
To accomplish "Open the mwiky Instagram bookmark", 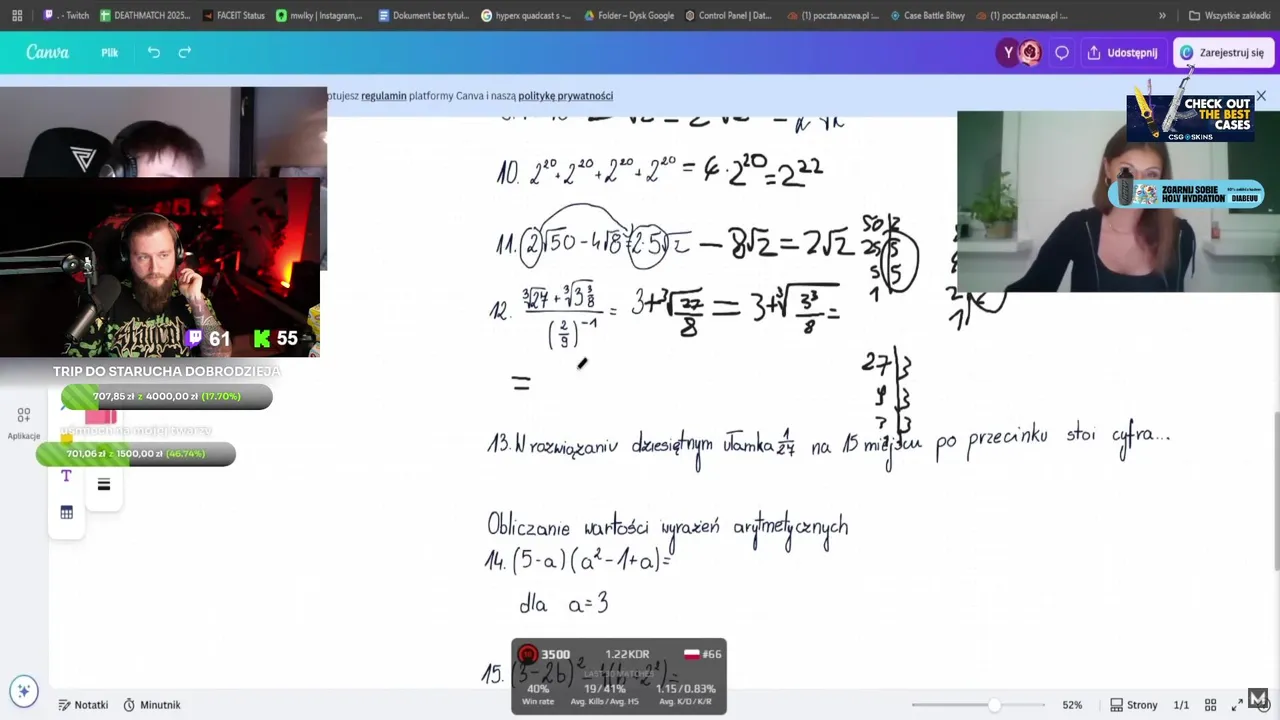I will (319, 16).
